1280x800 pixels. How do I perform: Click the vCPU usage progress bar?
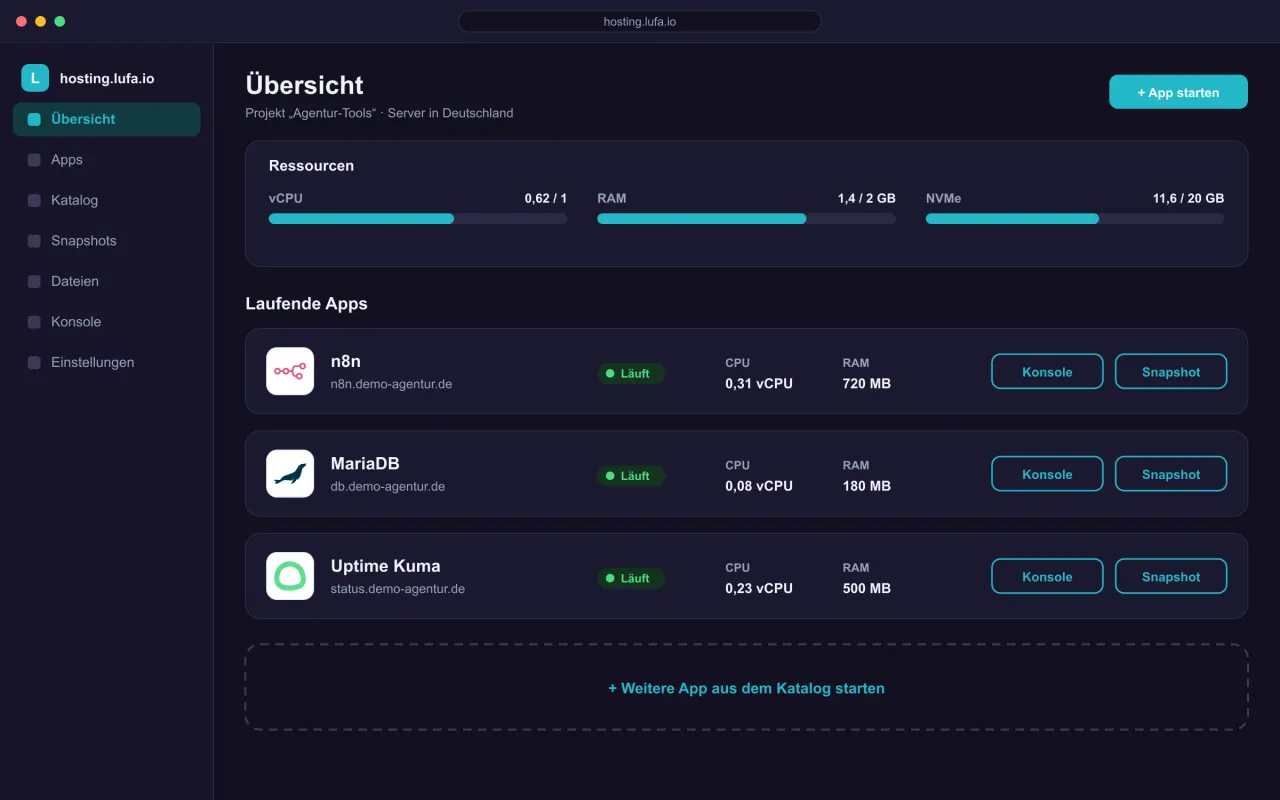pos(418,219)
